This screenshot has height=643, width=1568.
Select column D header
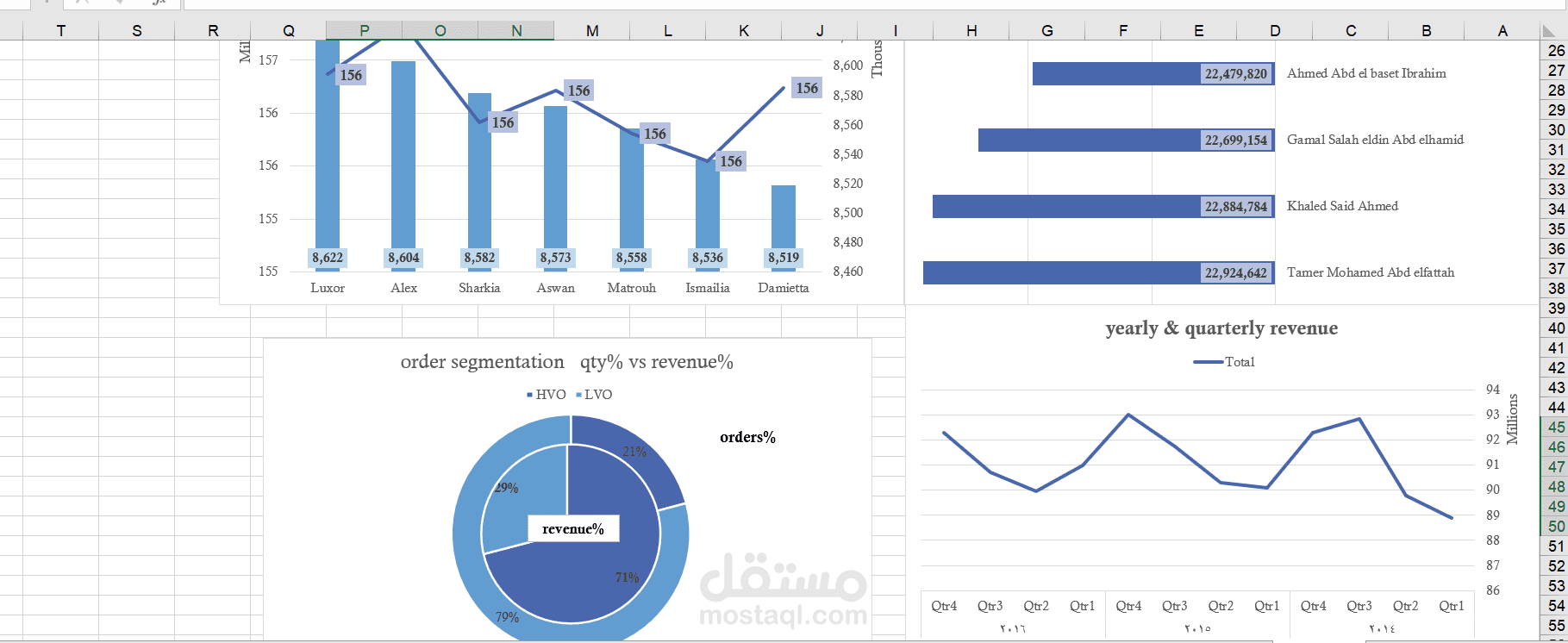(x=1275, y=31)
